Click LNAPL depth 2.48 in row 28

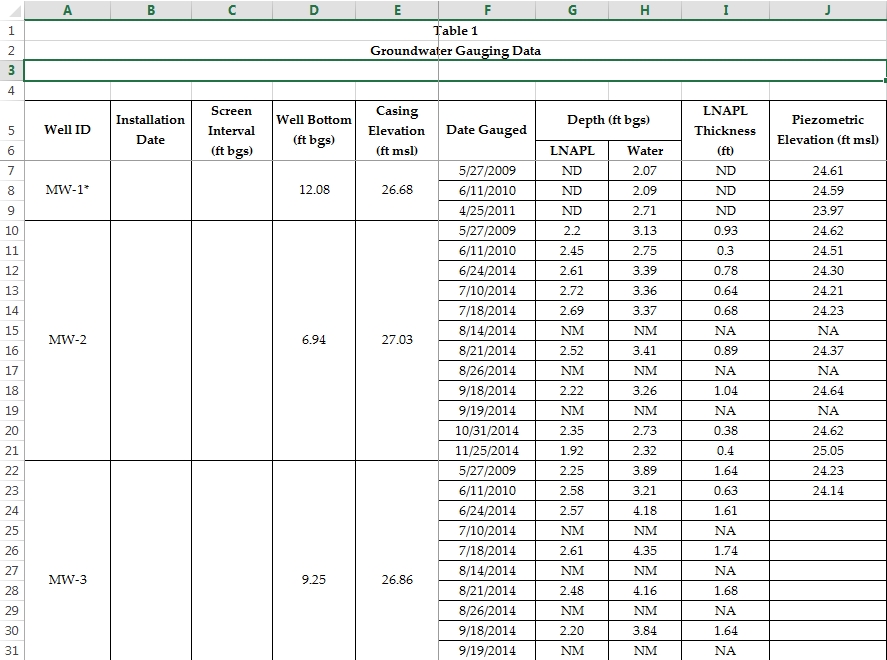click(572, 591)
